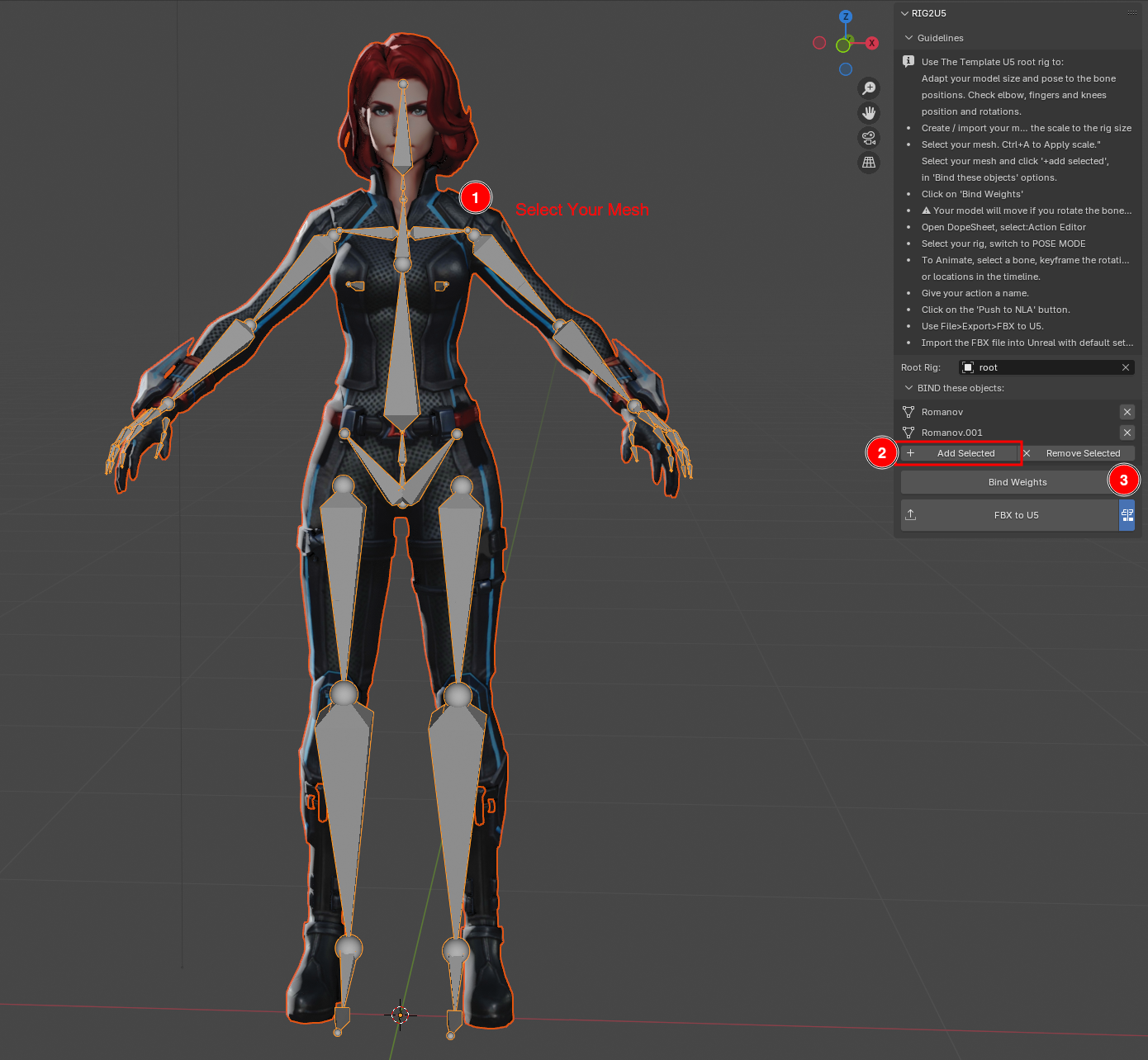
Task: Select the Zoom tool in viewport controls
Action: click(869, 88)
